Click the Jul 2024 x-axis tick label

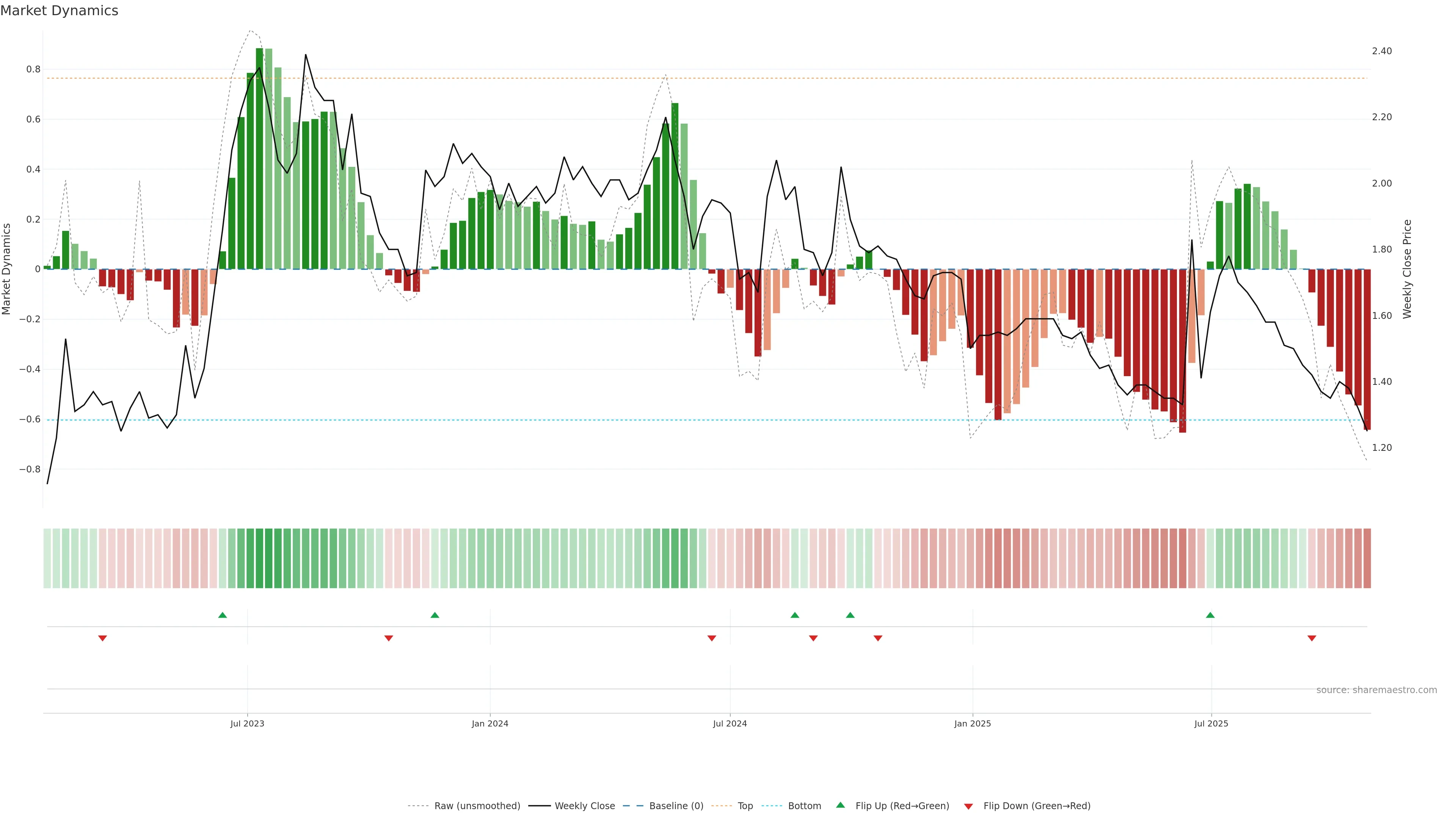[x=730, y=723]
